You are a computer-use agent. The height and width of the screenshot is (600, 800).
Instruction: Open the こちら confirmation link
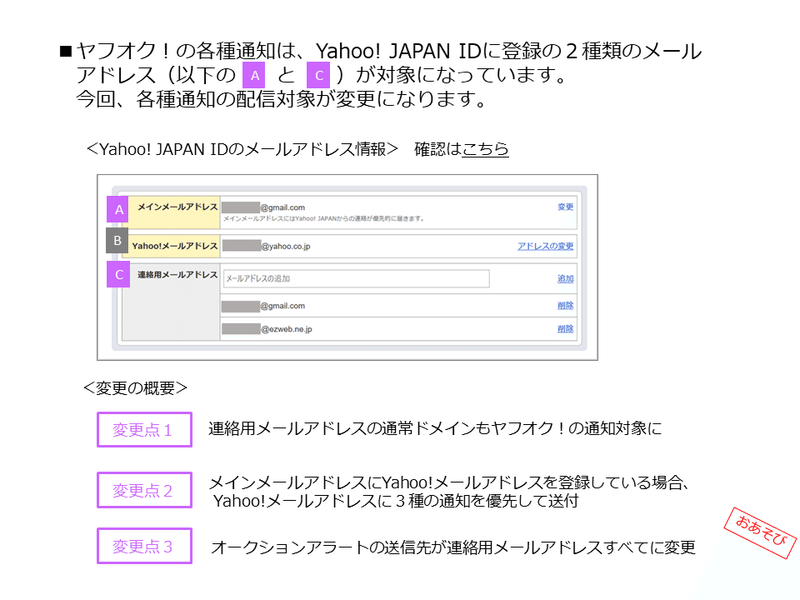(x=485, y=149)
